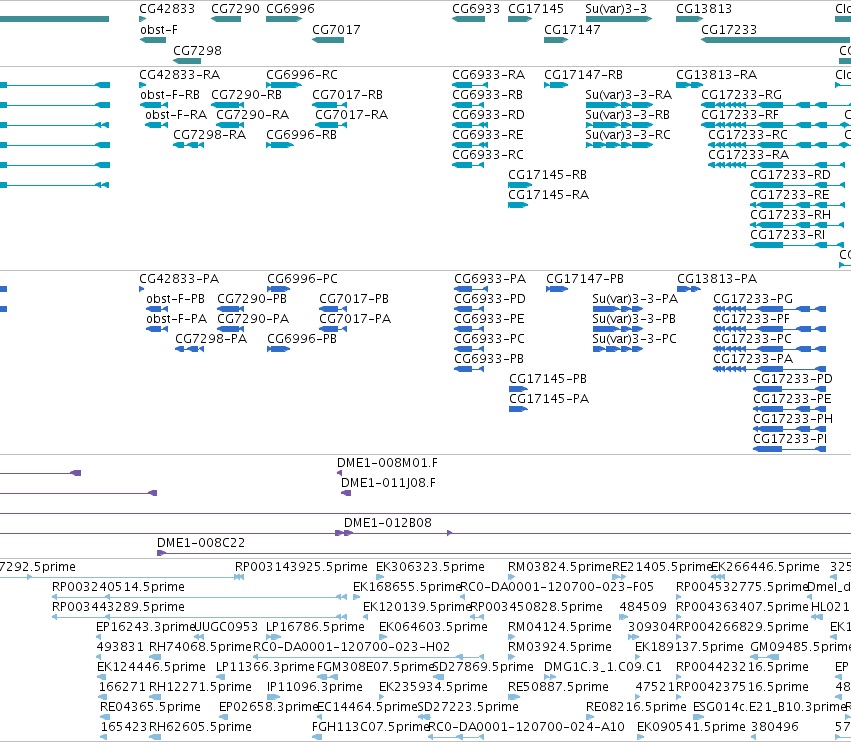
Task: Select transcript CG17233-RI
Action: [788, 235]
